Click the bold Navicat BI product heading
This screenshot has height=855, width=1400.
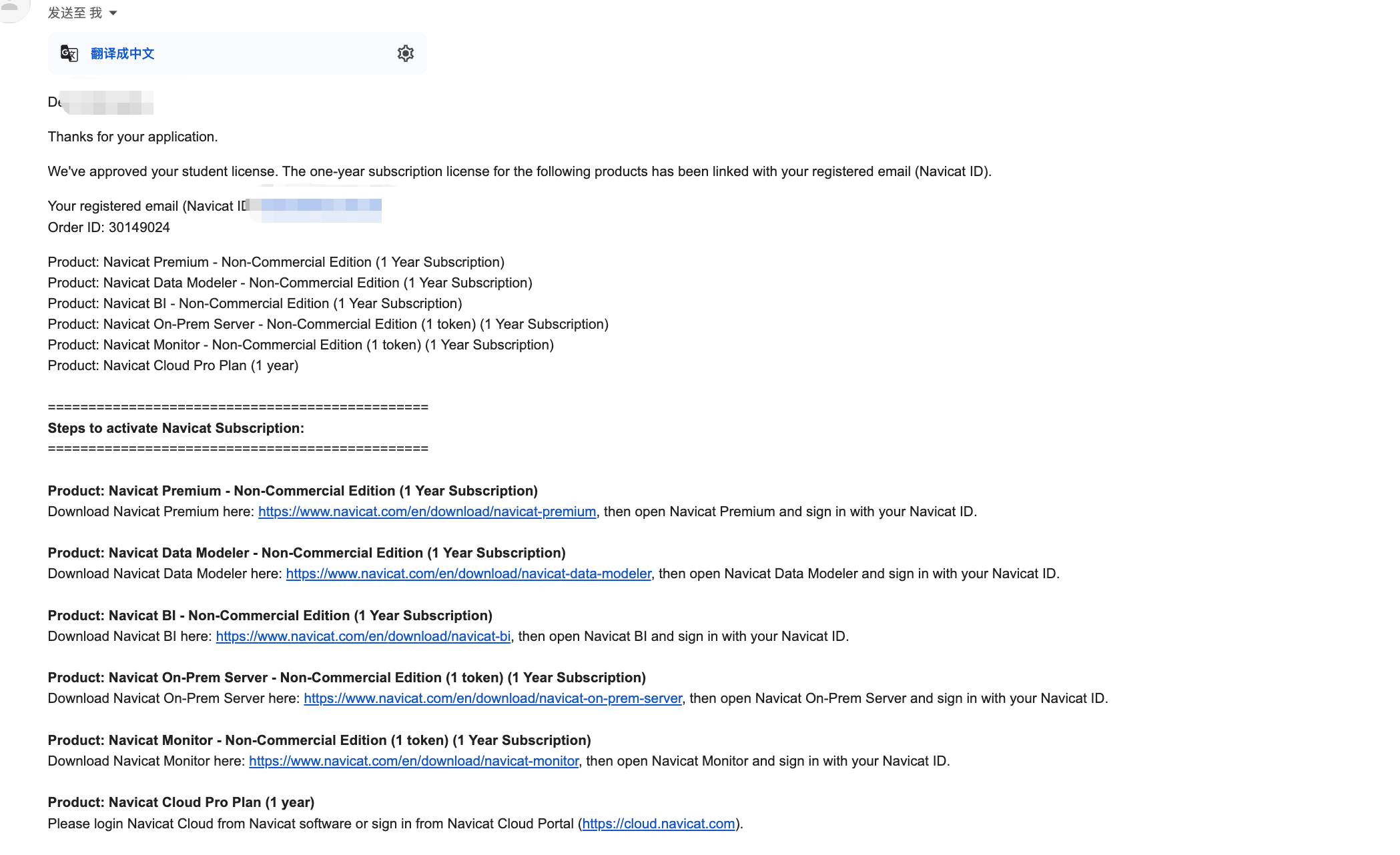tap(270, 616)
